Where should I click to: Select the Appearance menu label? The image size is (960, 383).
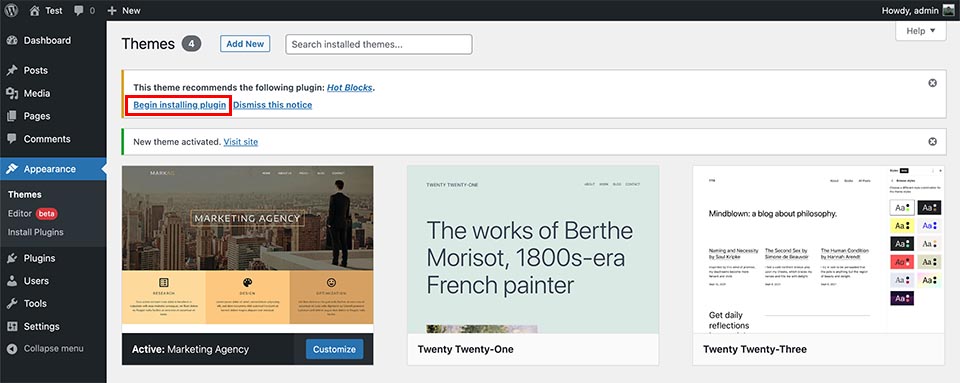click(x=50, y=169)
